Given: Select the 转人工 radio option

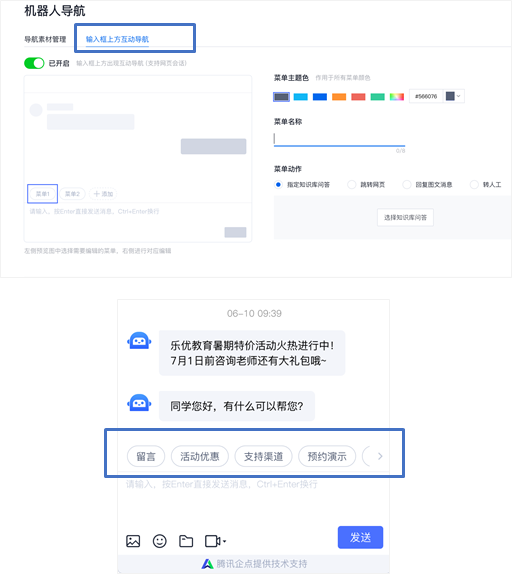Looking at the screenshot, I should (x=474, y=184).
